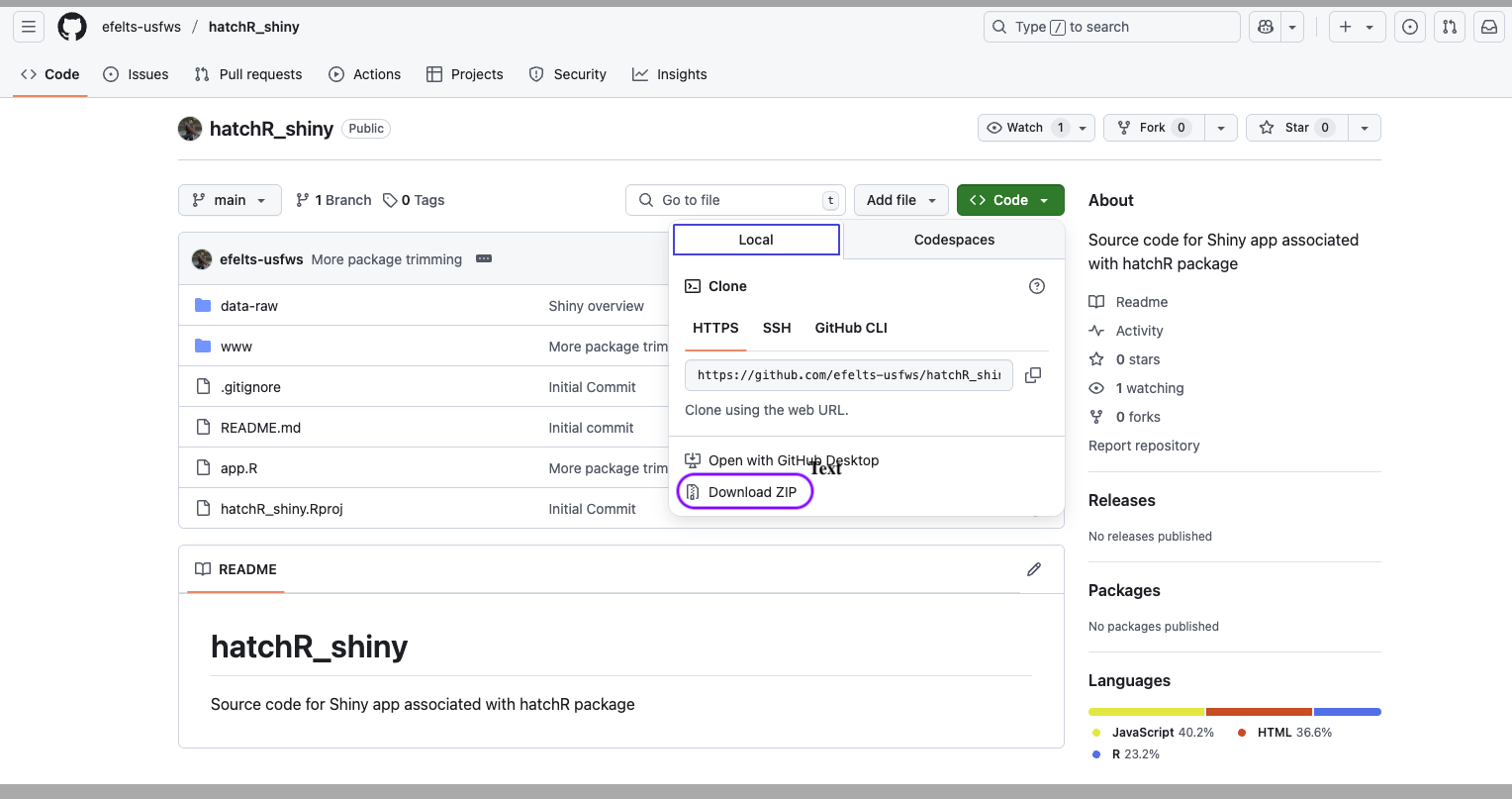Open the .gitignore file

(250, 387)
